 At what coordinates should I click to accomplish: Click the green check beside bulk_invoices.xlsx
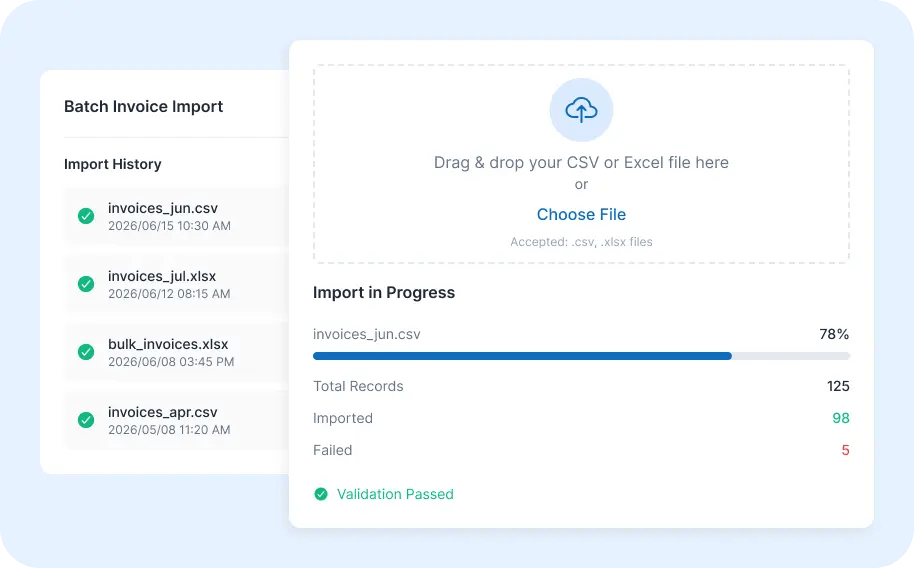coord(86,352)
